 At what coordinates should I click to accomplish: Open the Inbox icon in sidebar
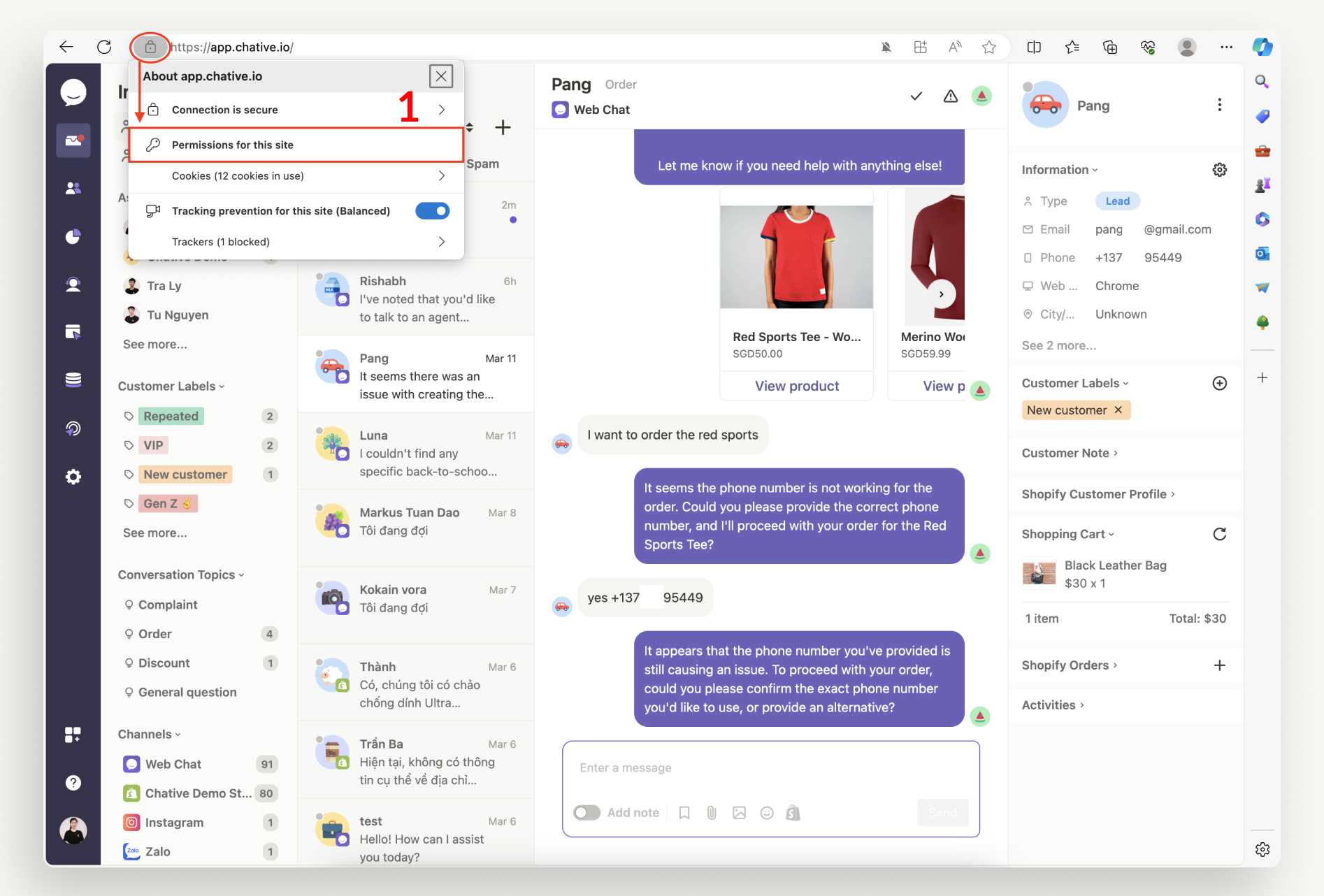(x=73, y=140)
